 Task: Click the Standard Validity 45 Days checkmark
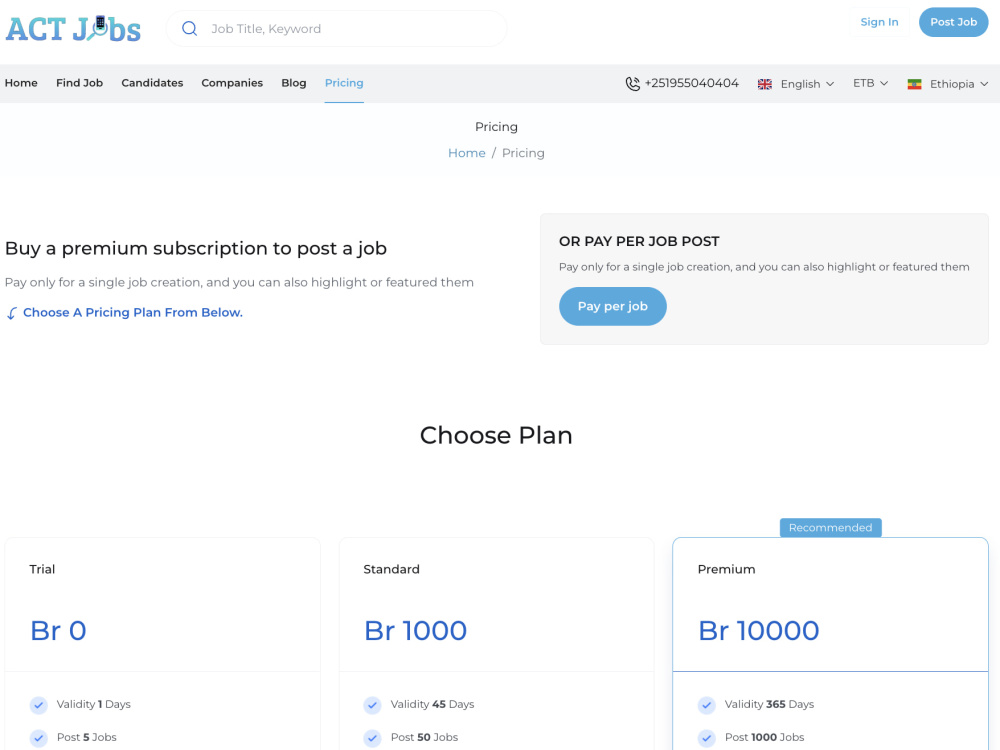click(372, 705)
